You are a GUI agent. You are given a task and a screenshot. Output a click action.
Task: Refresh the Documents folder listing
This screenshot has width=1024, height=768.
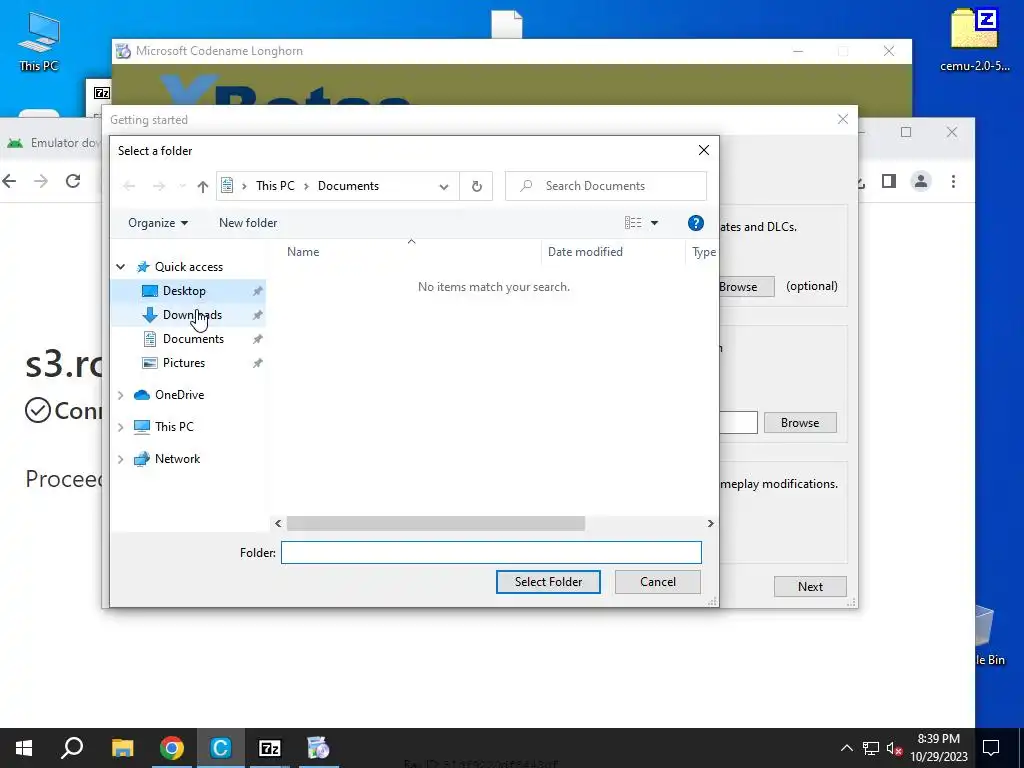(477, 186)
